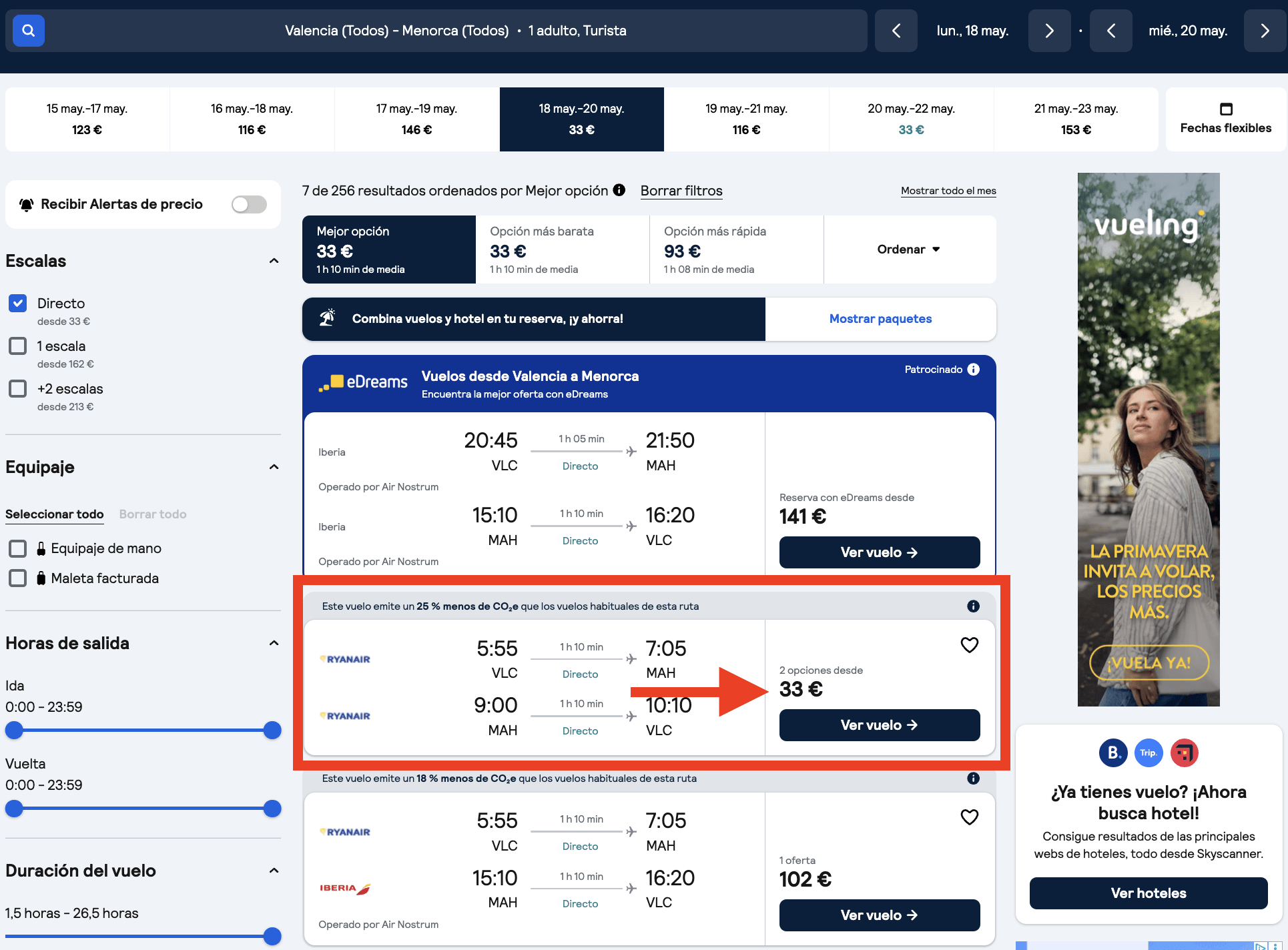Click the Patrocinado info icon

click(x=974, y=370)
